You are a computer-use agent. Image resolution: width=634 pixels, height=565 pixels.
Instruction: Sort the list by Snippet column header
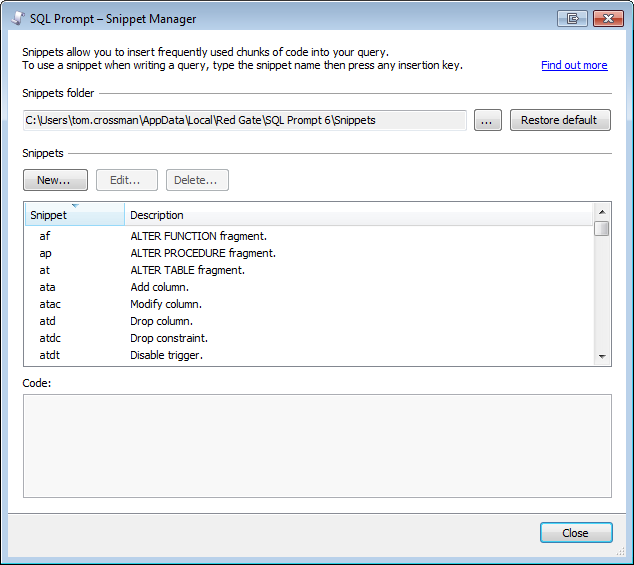[74, 215]
